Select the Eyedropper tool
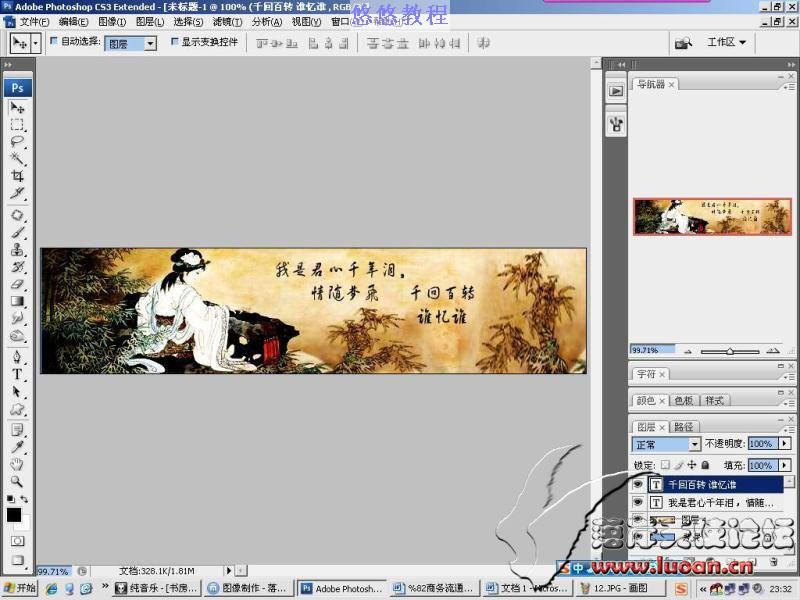 coord(17,447)
